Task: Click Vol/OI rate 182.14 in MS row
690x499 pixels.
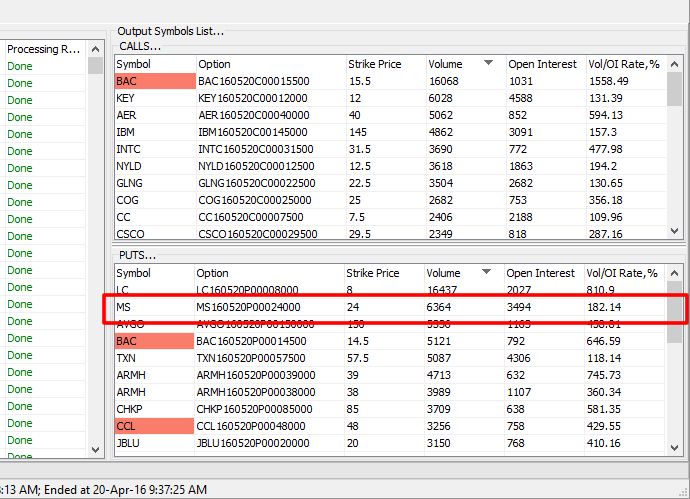Action: [x=604, y=307]
